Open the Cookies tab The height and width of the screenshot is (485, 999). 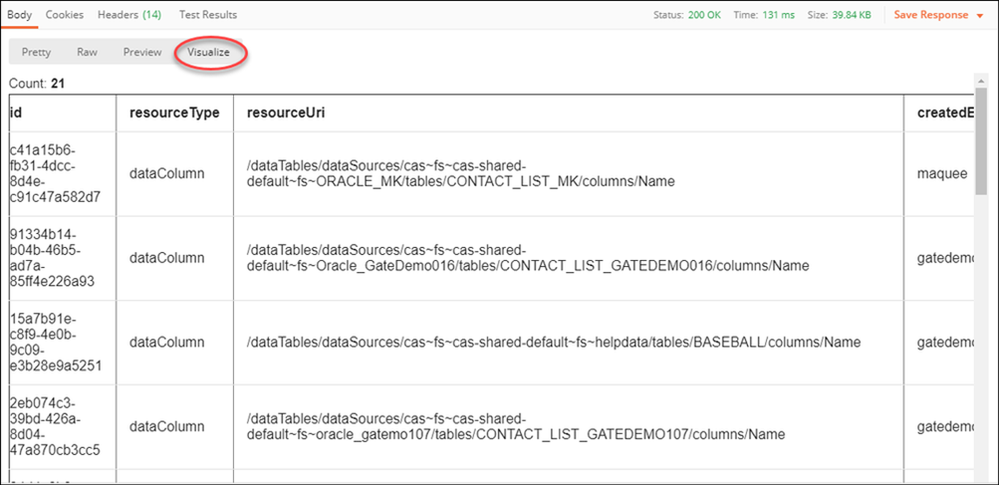[65, 15]
